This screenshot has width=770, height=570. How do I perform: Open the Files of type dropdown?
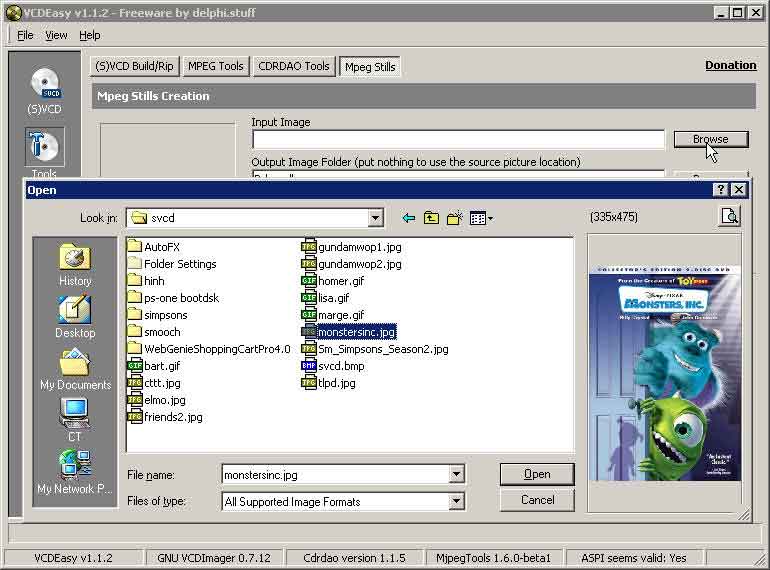pos(456,502)
